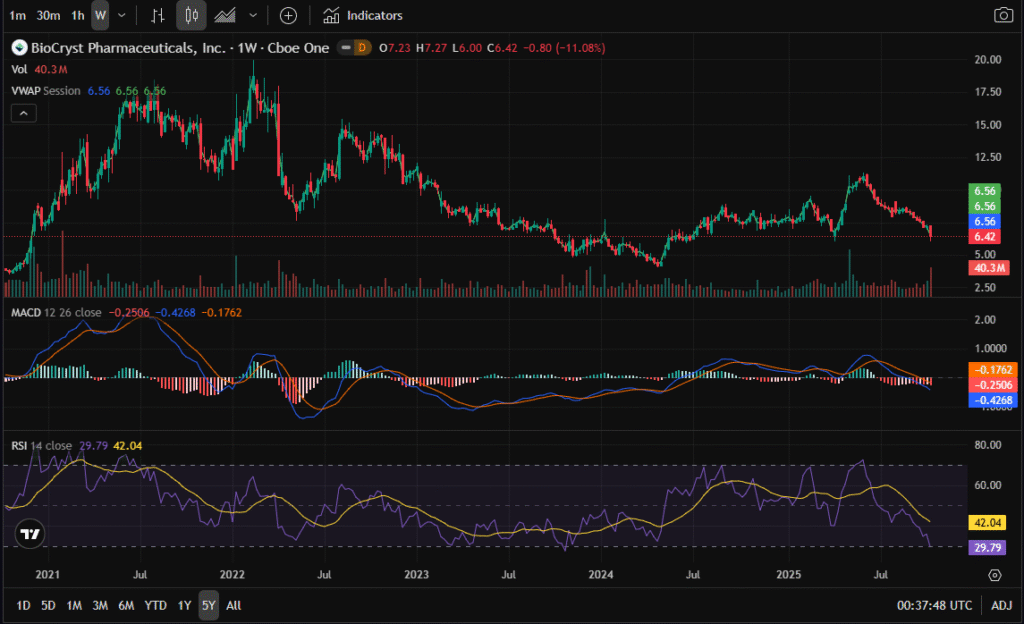1024x624 pixels.
Task: Select the area chart style
Action: pyautogui.click(x=226, y=15)
